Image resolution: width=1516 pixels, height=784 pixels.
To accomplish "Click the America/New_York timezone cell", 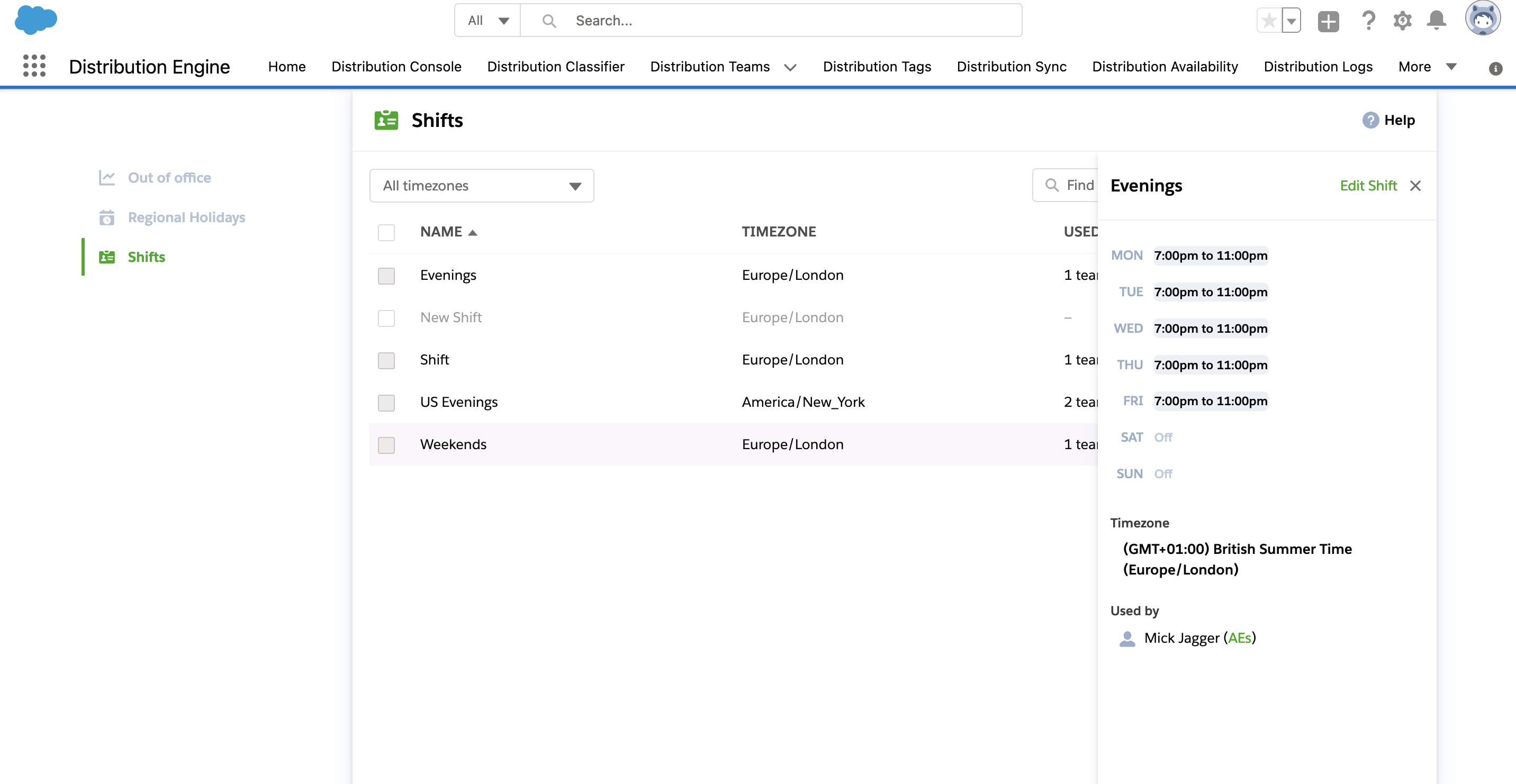I will pos(802,402).
